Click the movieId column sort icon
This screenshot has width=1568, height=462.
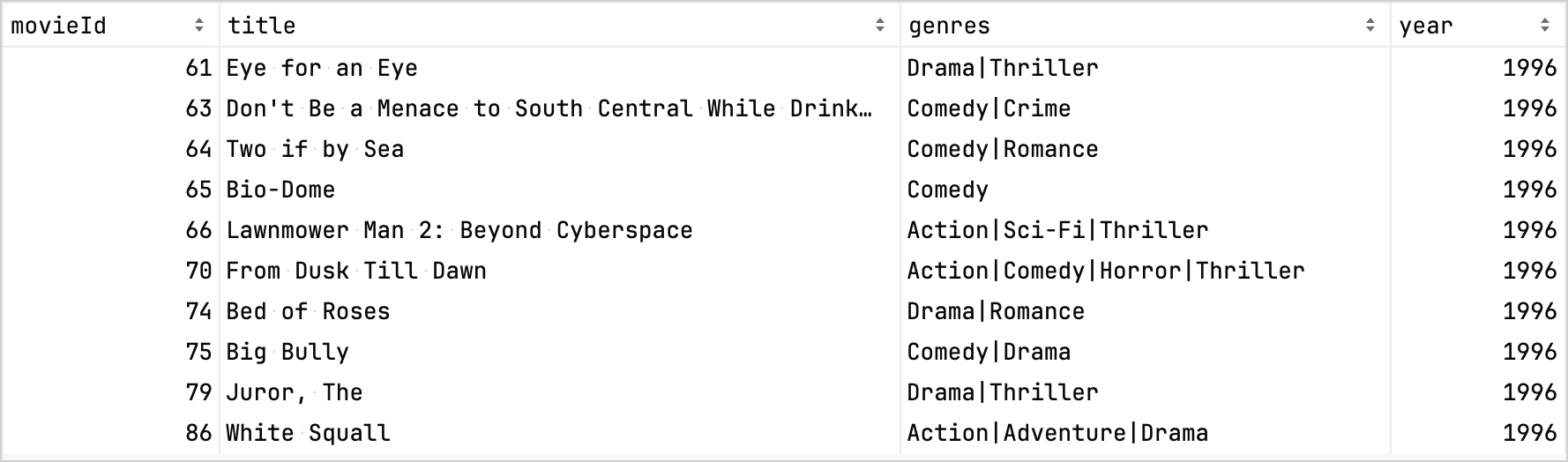point(199,26)
